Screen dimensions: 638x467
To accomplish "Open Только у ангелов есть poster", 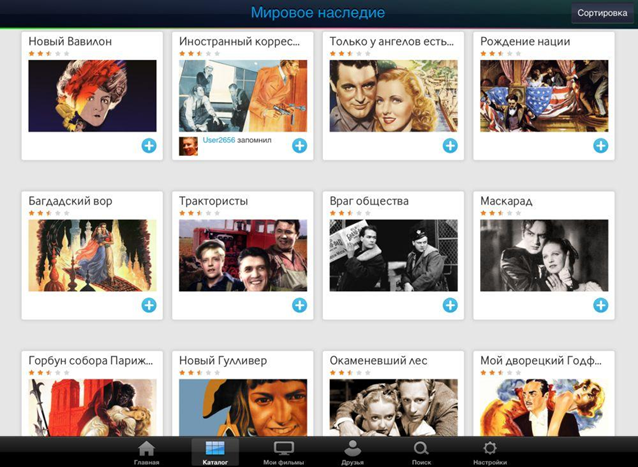I will click(393, 96).
